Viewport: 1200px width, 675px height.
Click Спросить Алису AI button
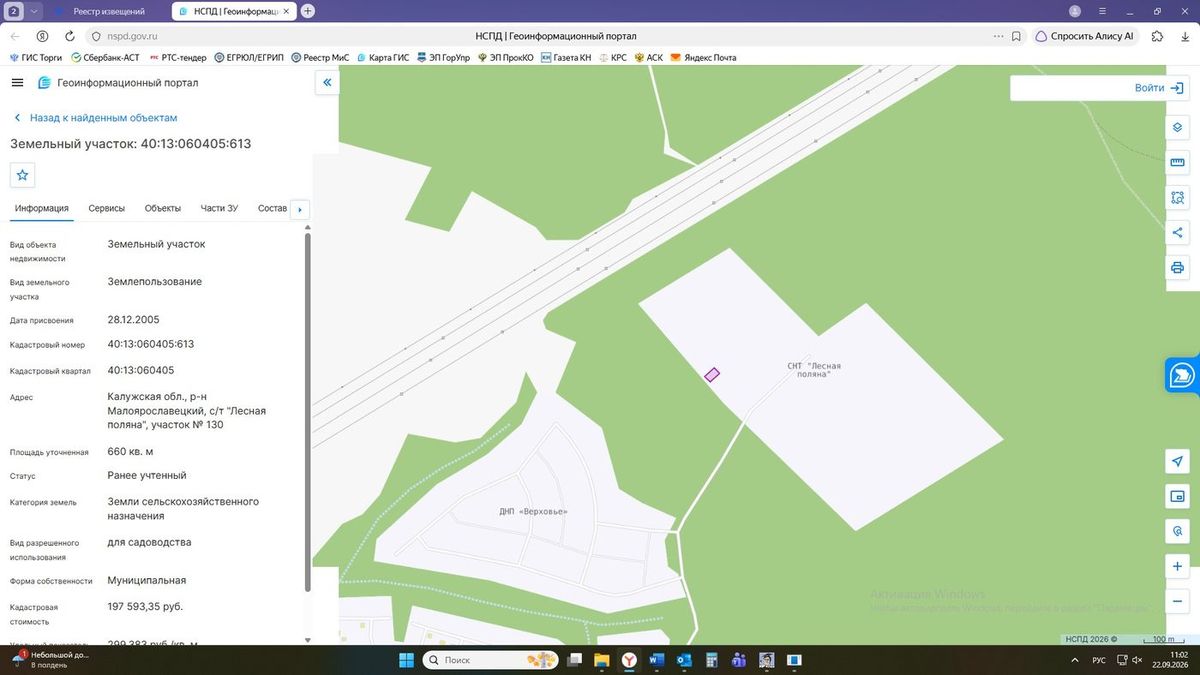coord(1085,36)
